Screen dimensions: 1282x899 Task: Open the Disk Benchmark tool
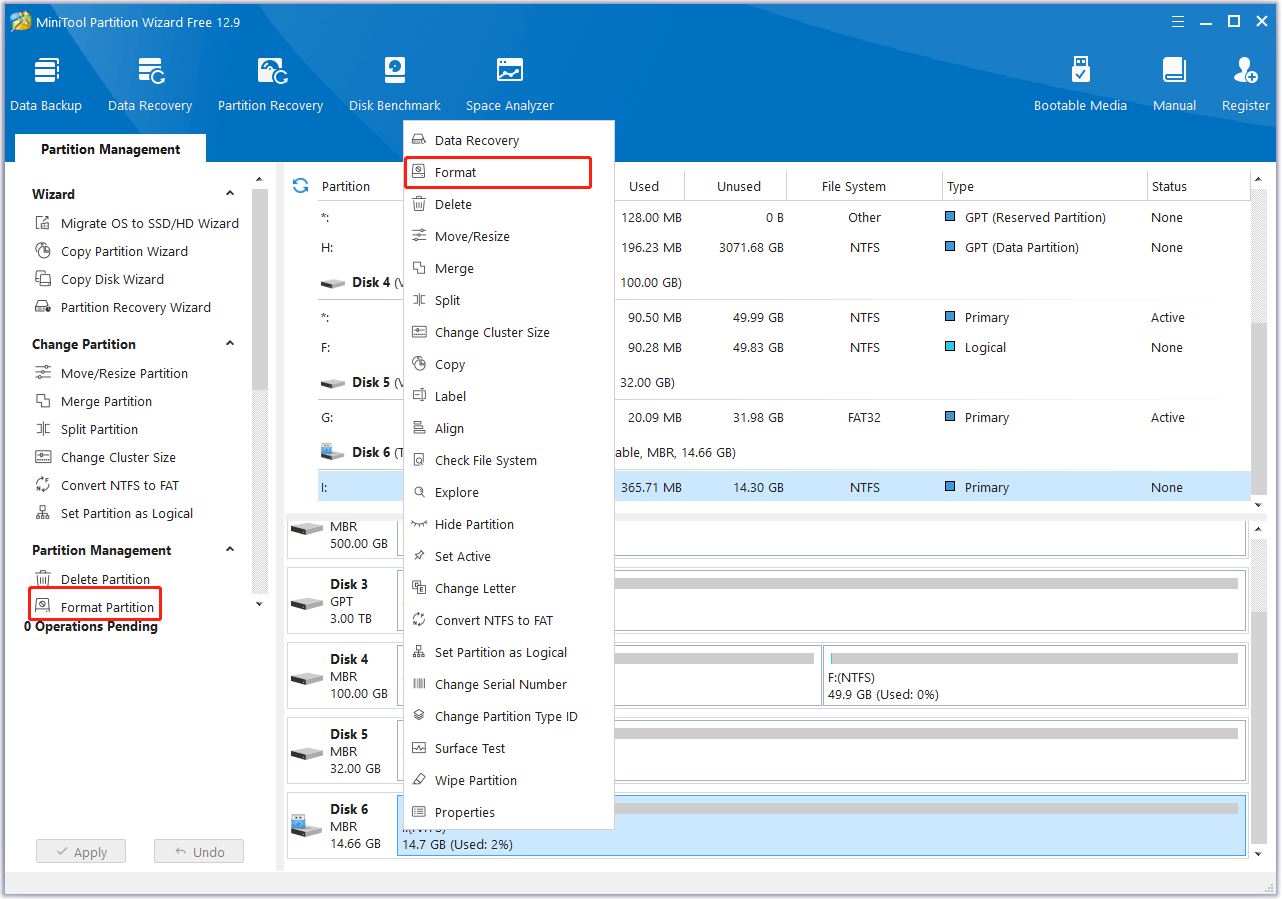[x=395, y=85]
